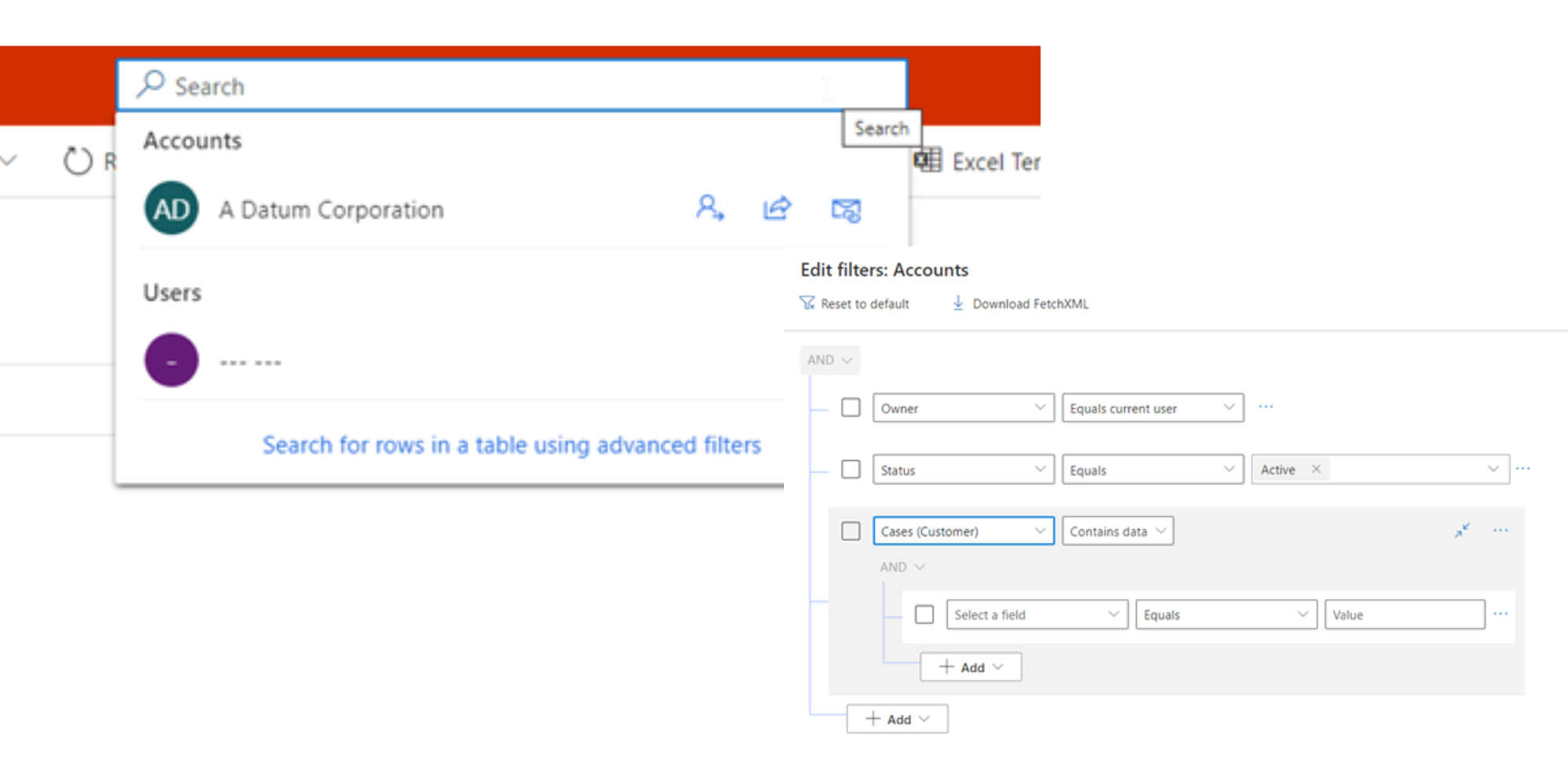Check the Owner filter row checkbox
The height and width of the screenshot is (784, 1568).
[851, 407]
